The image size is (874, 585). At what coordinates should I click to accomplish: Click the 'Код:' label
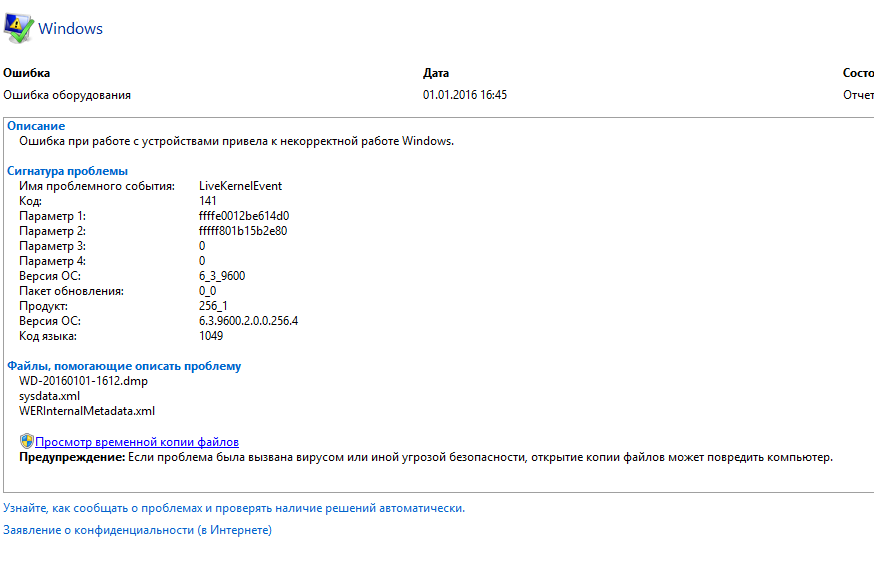click(x=30, y=201)
